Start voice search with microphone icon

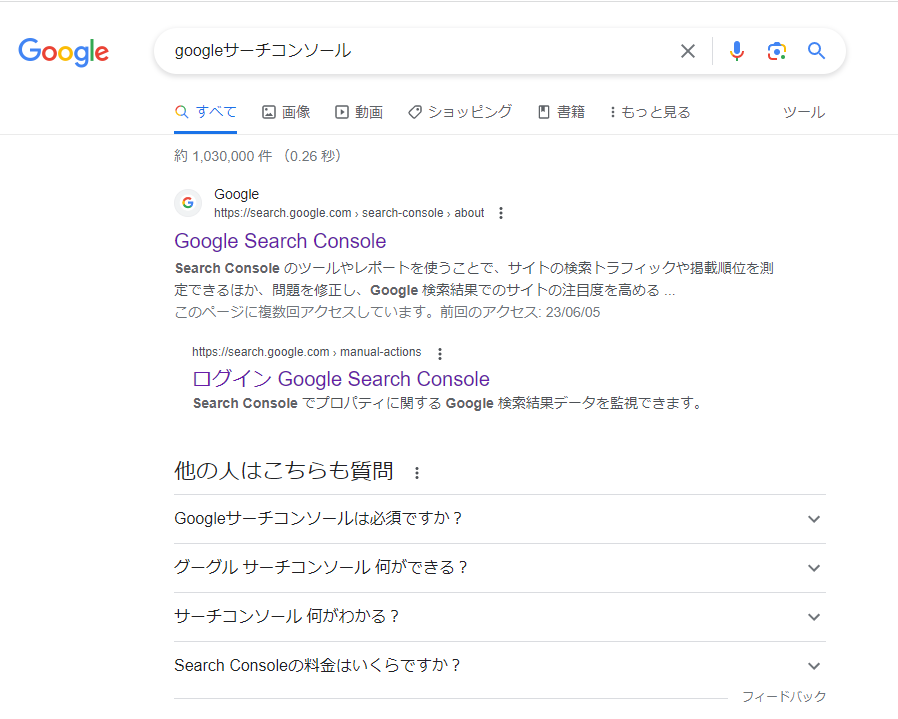737,51
